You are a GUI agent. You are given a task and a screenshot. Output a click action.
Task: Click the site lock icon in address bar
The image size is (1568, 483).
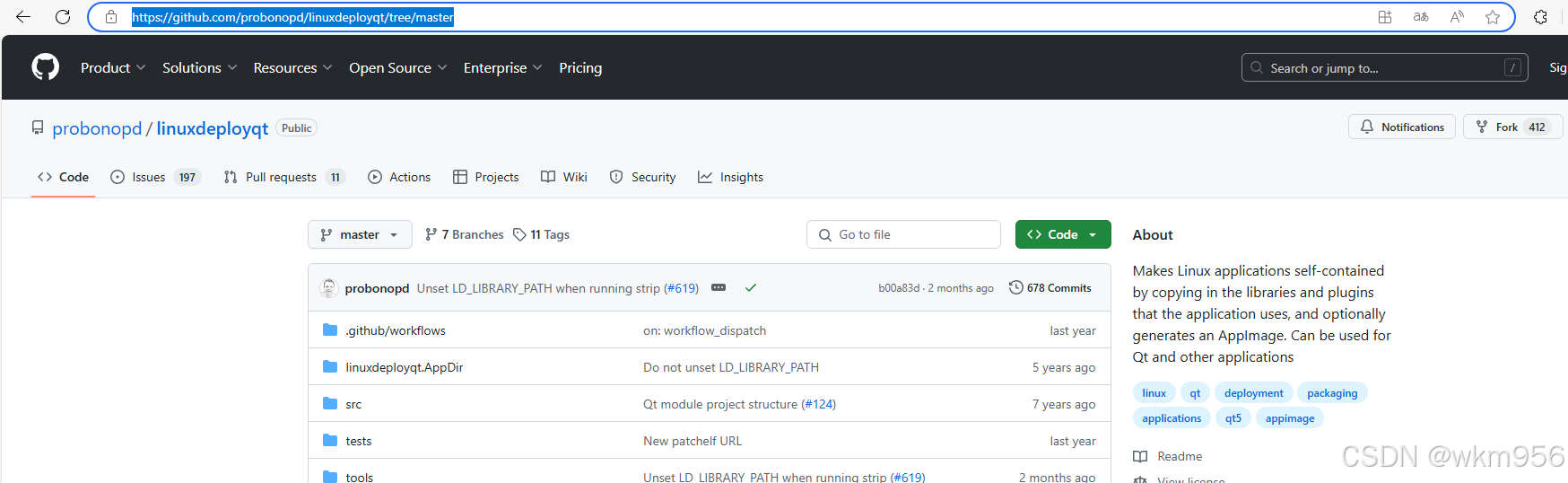click(111, 17)
